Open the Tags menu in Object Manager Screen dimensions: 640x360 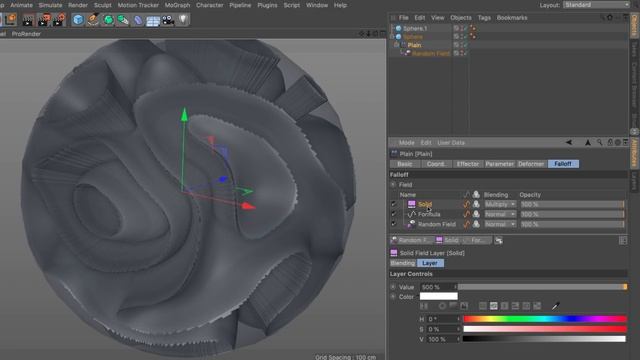(x=484, y=18)
